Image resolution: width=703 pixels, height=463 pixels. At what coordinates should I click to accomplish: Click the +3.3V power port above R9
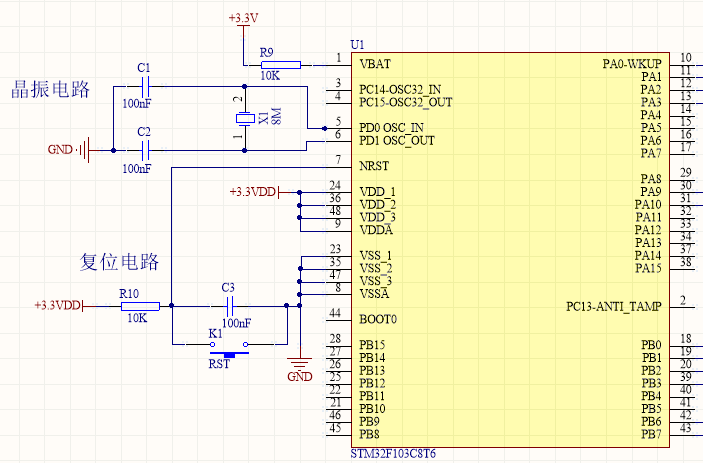tap(243, 20)
